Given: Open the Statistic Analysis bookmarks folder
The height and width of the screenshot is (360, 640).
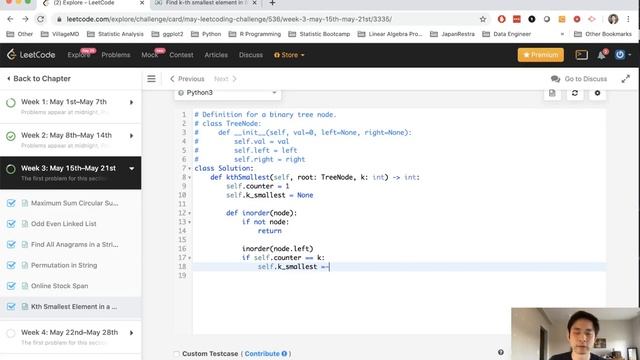Looking at the screenshot, I should pos(115,34).
